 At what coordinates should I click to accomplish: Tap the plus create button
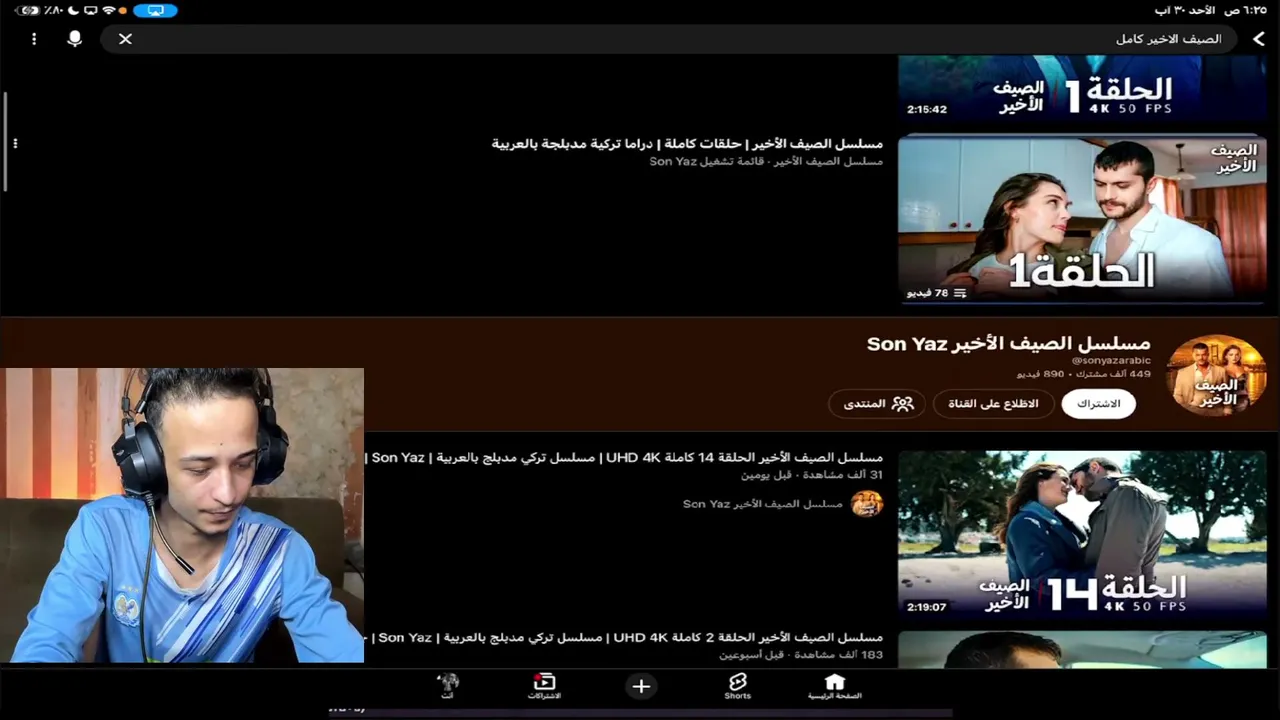641,686
